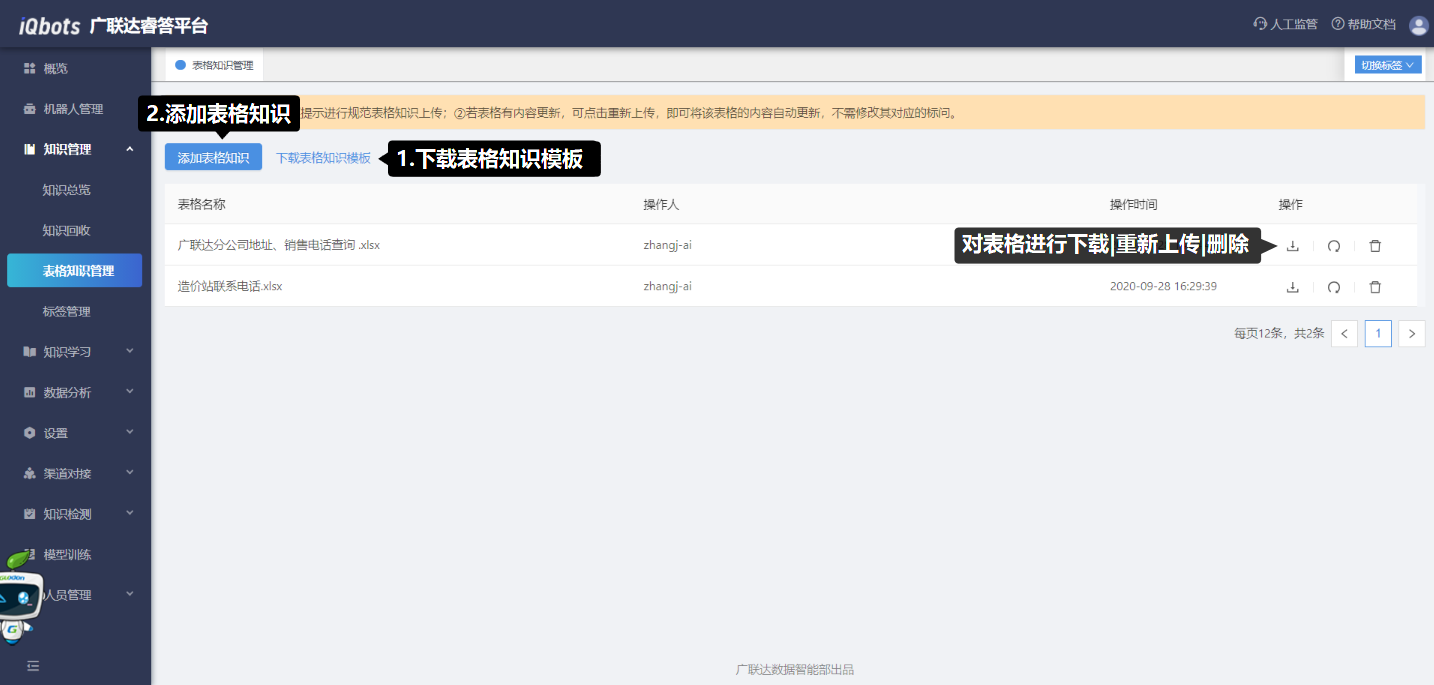The image size is (1434, 685).
Task: Collapse sidebar using bottom menu icon
Action: pos(33,665)
